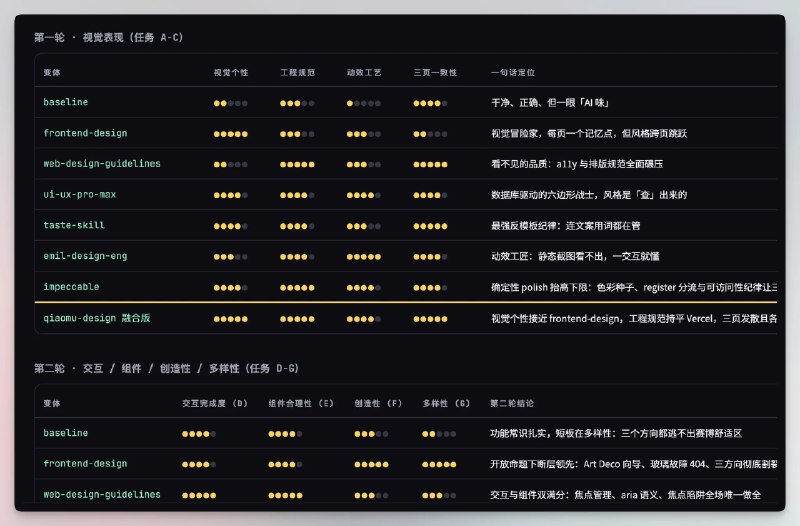Select 'frontend-design' in the second-round table
The height and width of the screenshot is (526, 800).
click(x=85, y=464)
